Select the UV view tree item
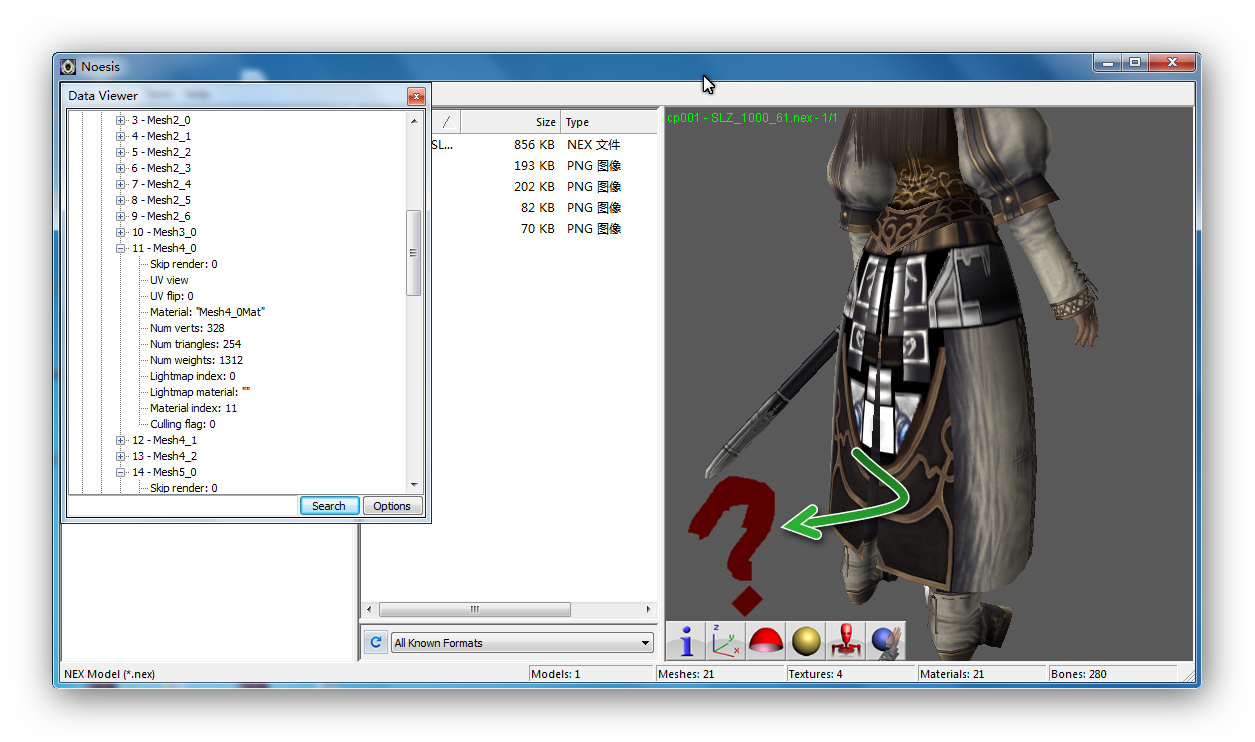The image size is (1255, 742). (x=169, y=280)
